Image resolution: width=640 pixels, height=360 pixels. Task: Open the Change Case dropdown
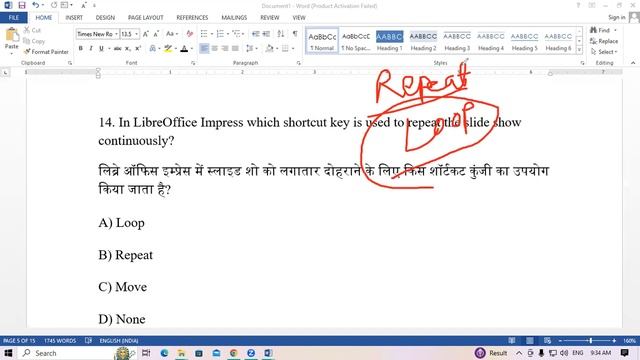pyautogui.click(x=172, y=34)
